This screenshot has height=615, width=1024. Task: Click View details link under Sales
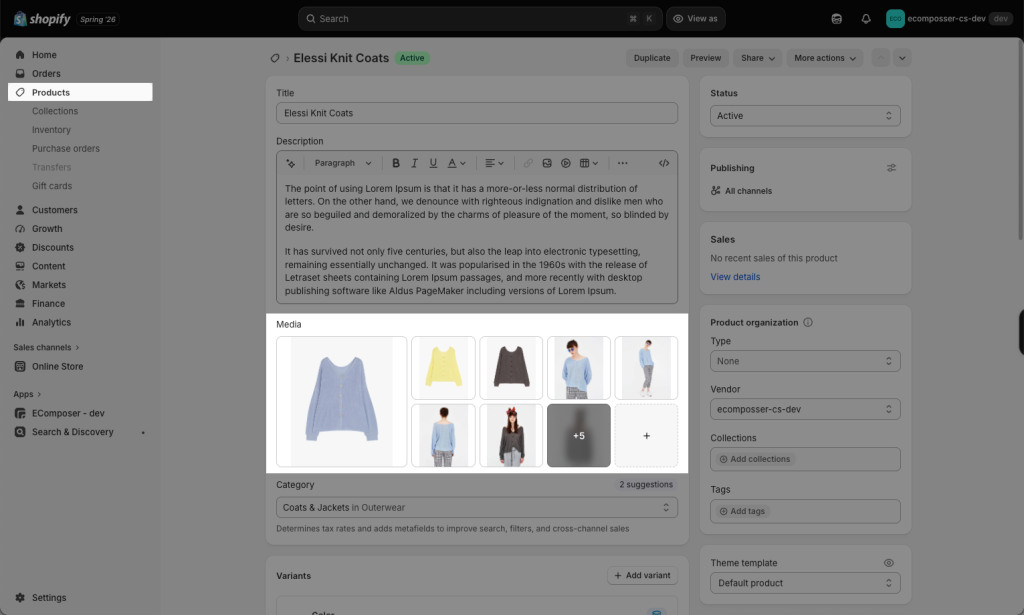click(x=735, y=277)
